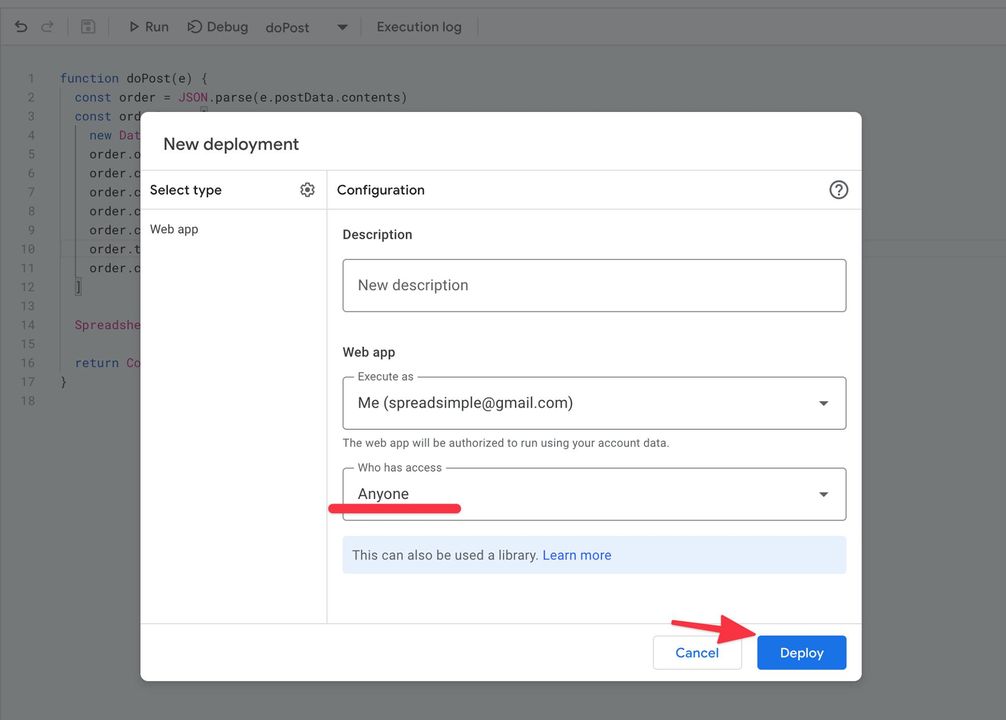Run the script with the play icon
This screenshot has height=720, width=1006.
[147, 27]
